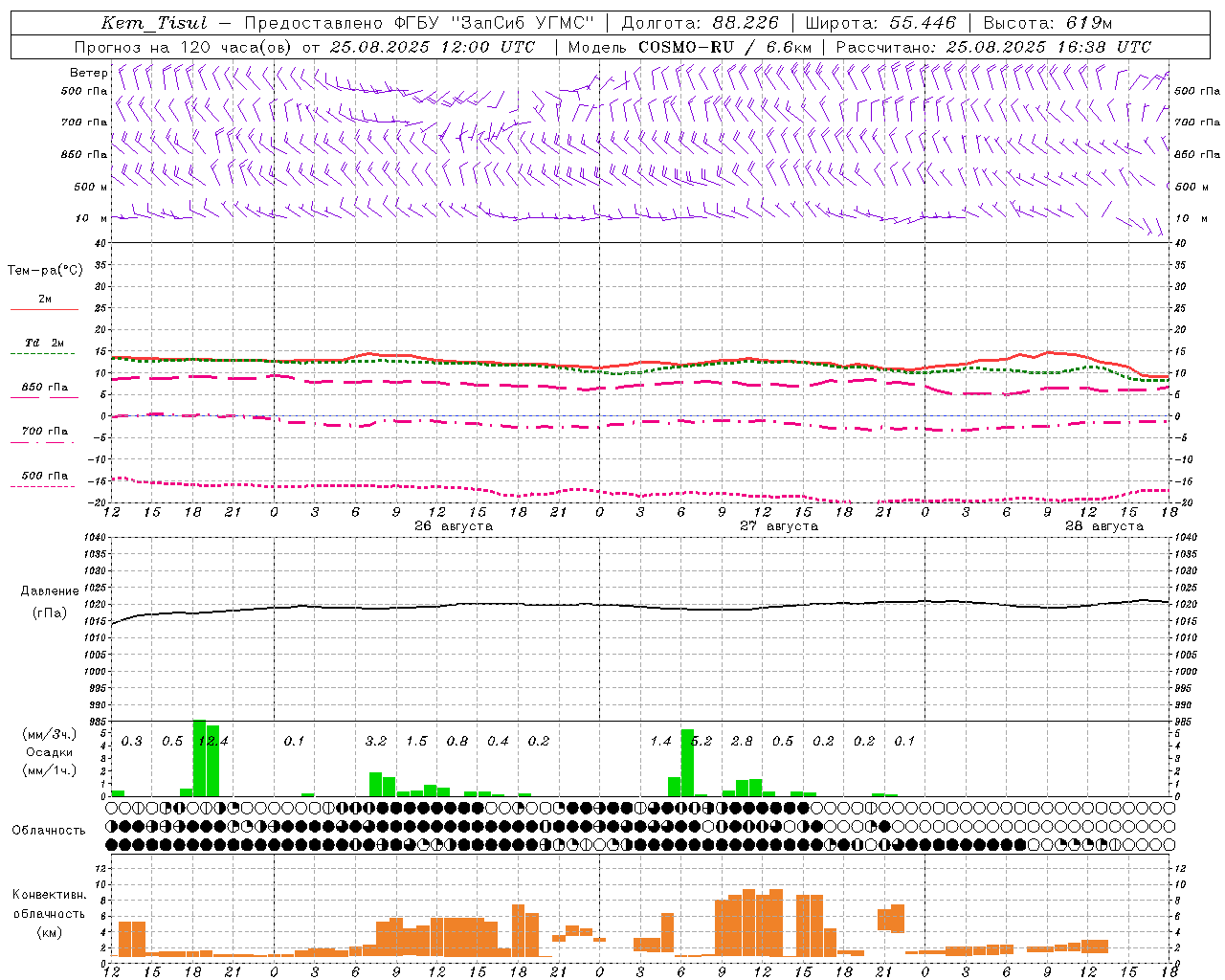This screenshot has height=980, width=1225.
Task: Click the 0.3 precipitation total
Action: pyautogui.click(x=132, y=741)
